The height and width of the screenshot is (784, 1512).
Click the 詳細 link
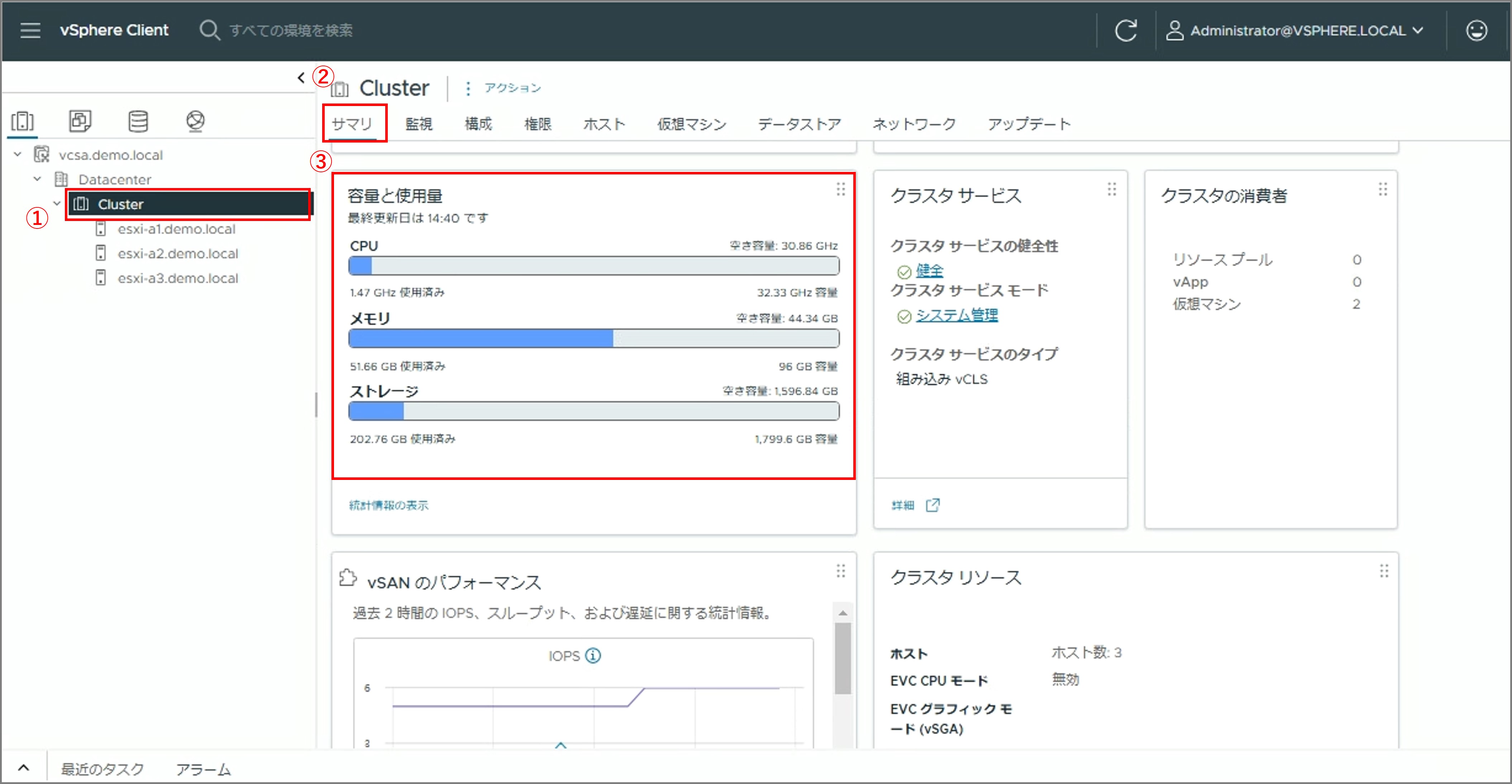(903, 505)
